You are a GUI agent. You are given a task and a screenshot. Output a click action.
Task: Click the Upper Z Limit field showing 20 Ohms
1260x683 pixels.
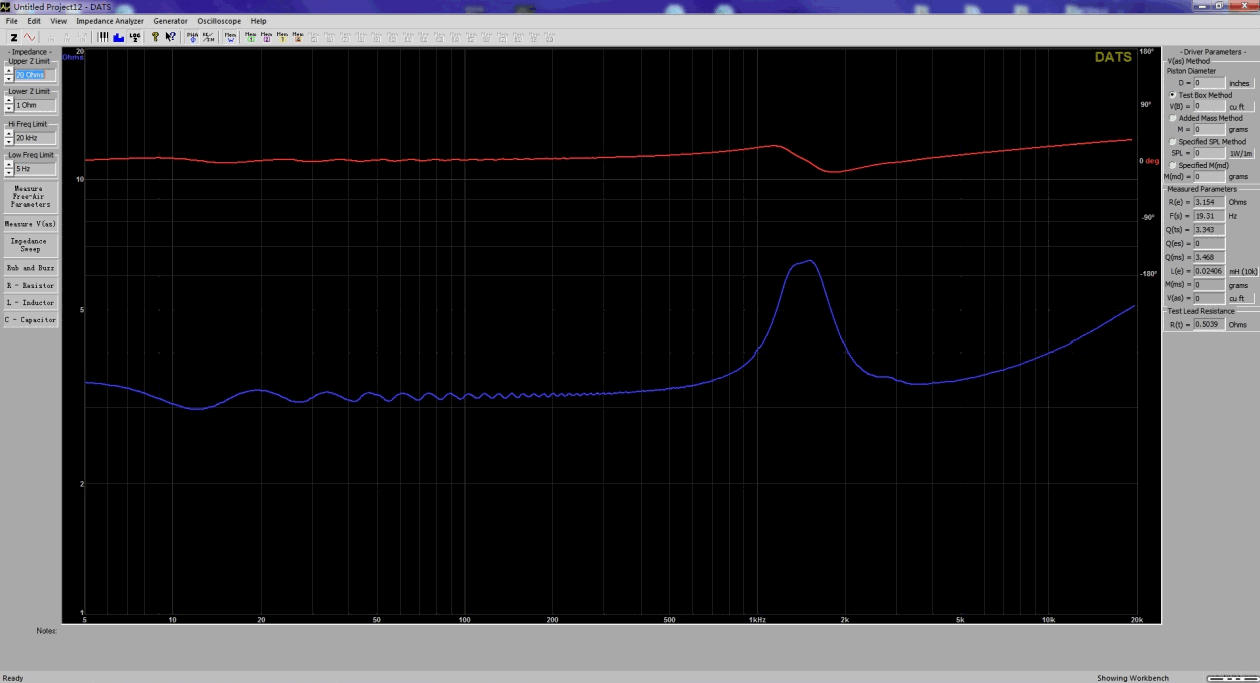coord(35,75)
